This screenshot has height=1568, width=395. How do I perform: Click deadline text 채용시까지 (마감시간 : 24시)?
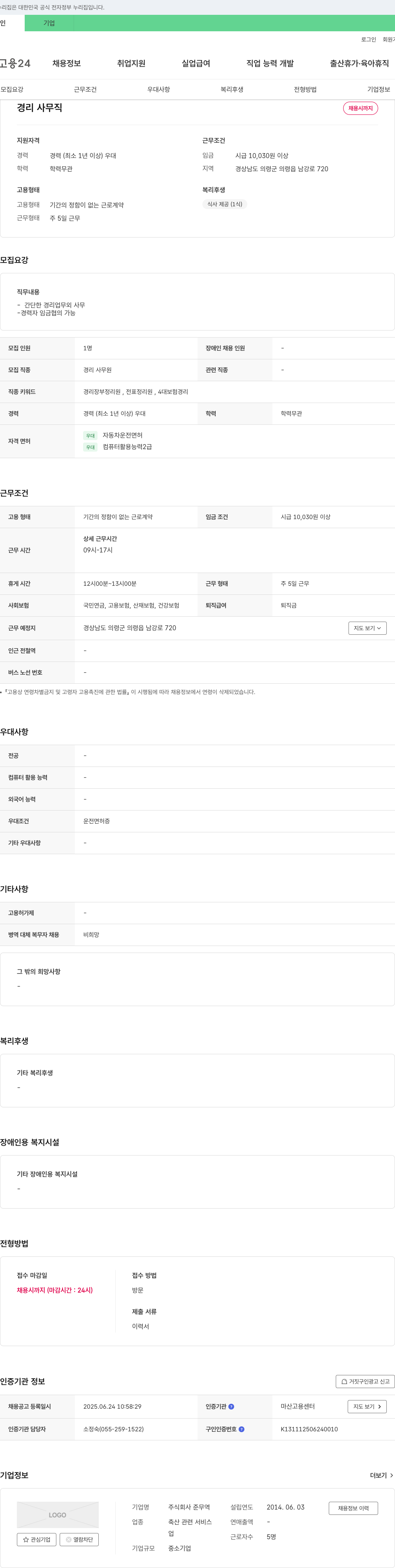click(55, 1291)
